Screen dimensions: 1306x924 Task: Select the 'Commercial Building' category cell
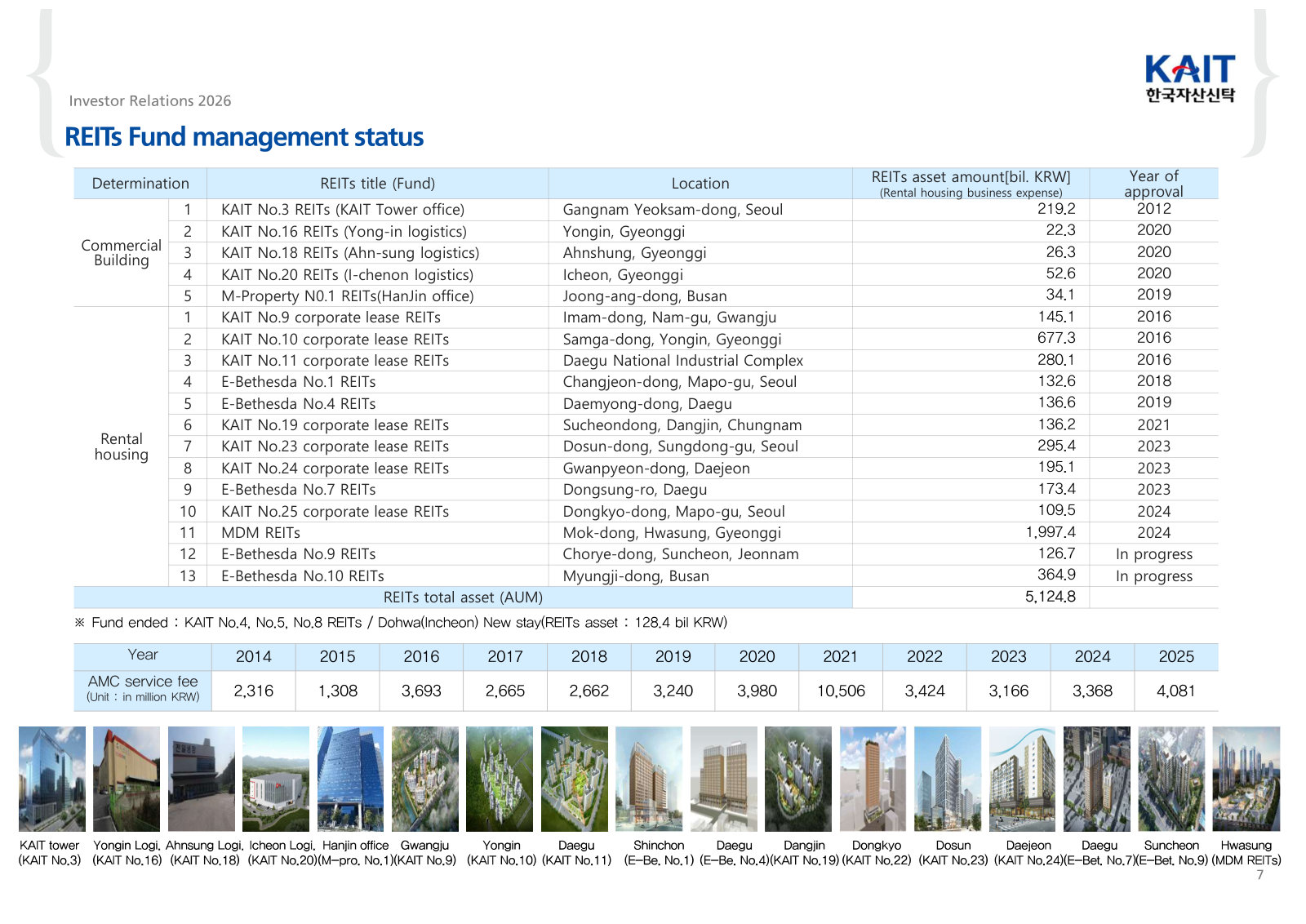[122, 252]
